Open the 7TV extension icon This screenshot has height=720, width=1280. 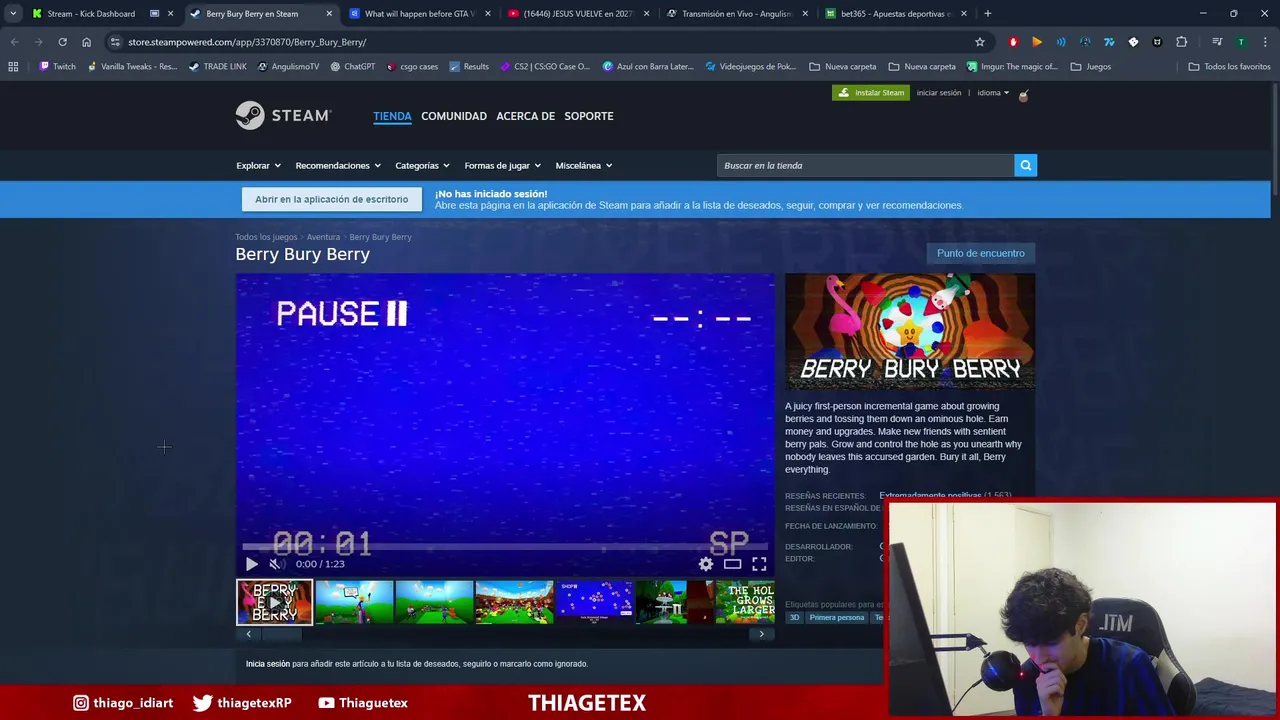[x=1109, y=42]
